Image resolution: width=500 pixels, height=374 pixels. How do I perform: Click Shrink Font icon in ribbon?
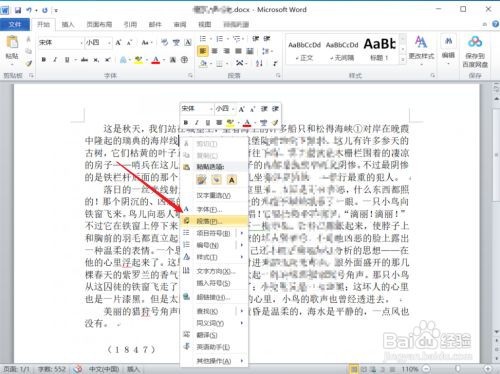pyautogui.click(x=129, y=43)
